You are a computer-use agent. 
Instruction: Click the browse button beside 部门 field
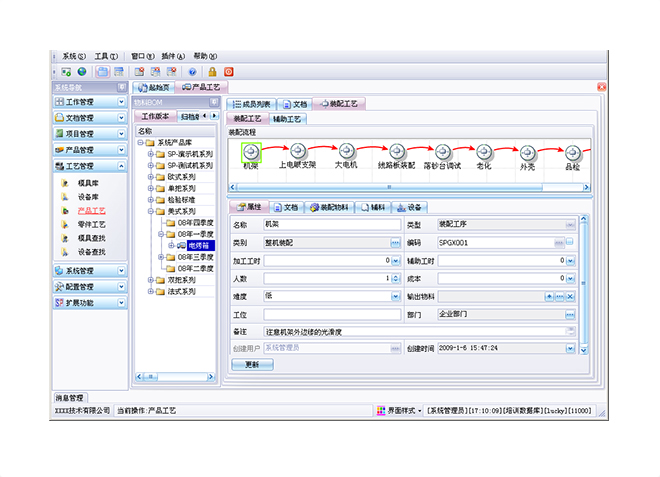(570, 314)
